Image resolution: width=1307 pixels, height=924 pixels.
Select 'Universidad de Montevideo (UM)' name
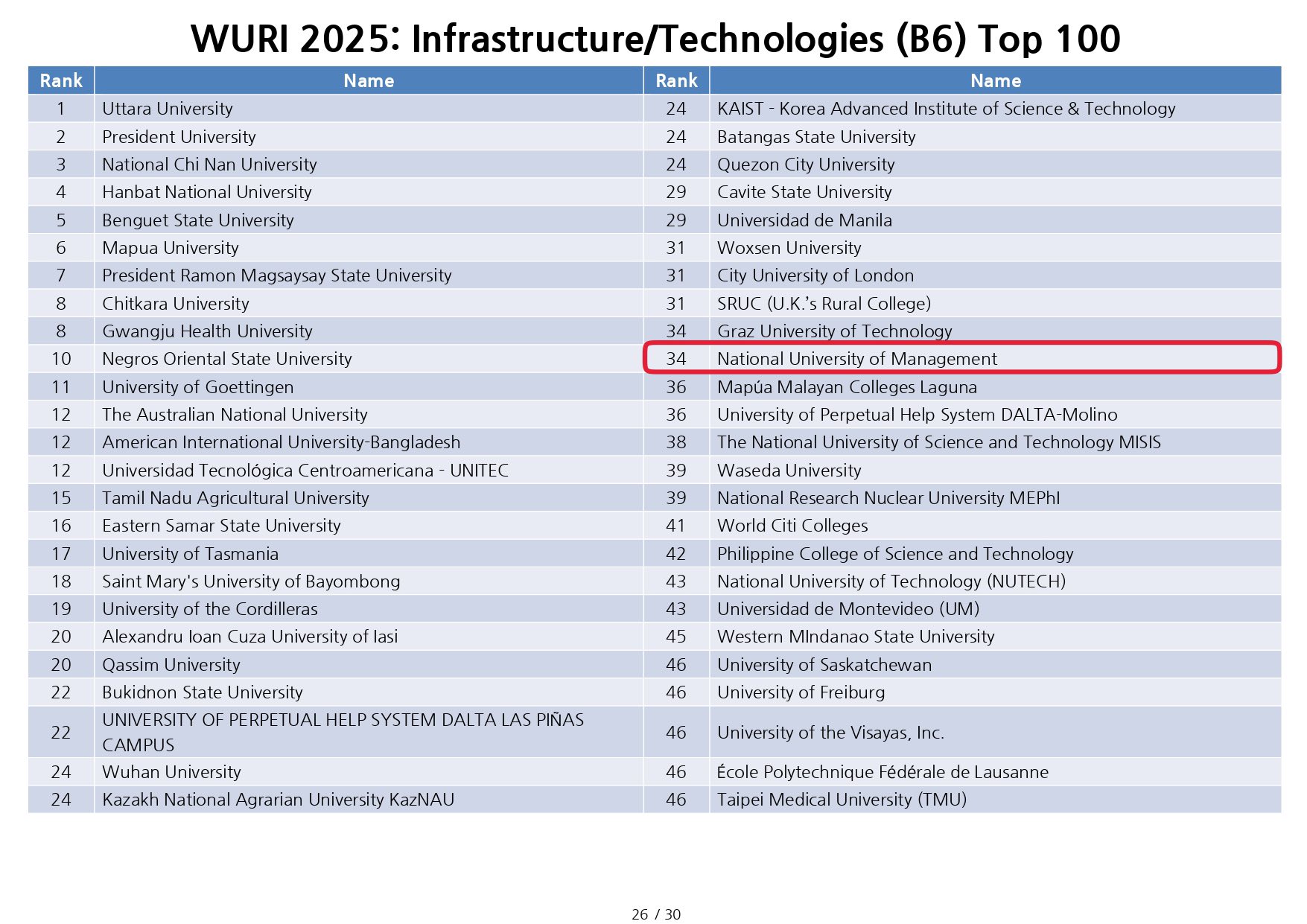pyautogui.click(x=849, y=609)
